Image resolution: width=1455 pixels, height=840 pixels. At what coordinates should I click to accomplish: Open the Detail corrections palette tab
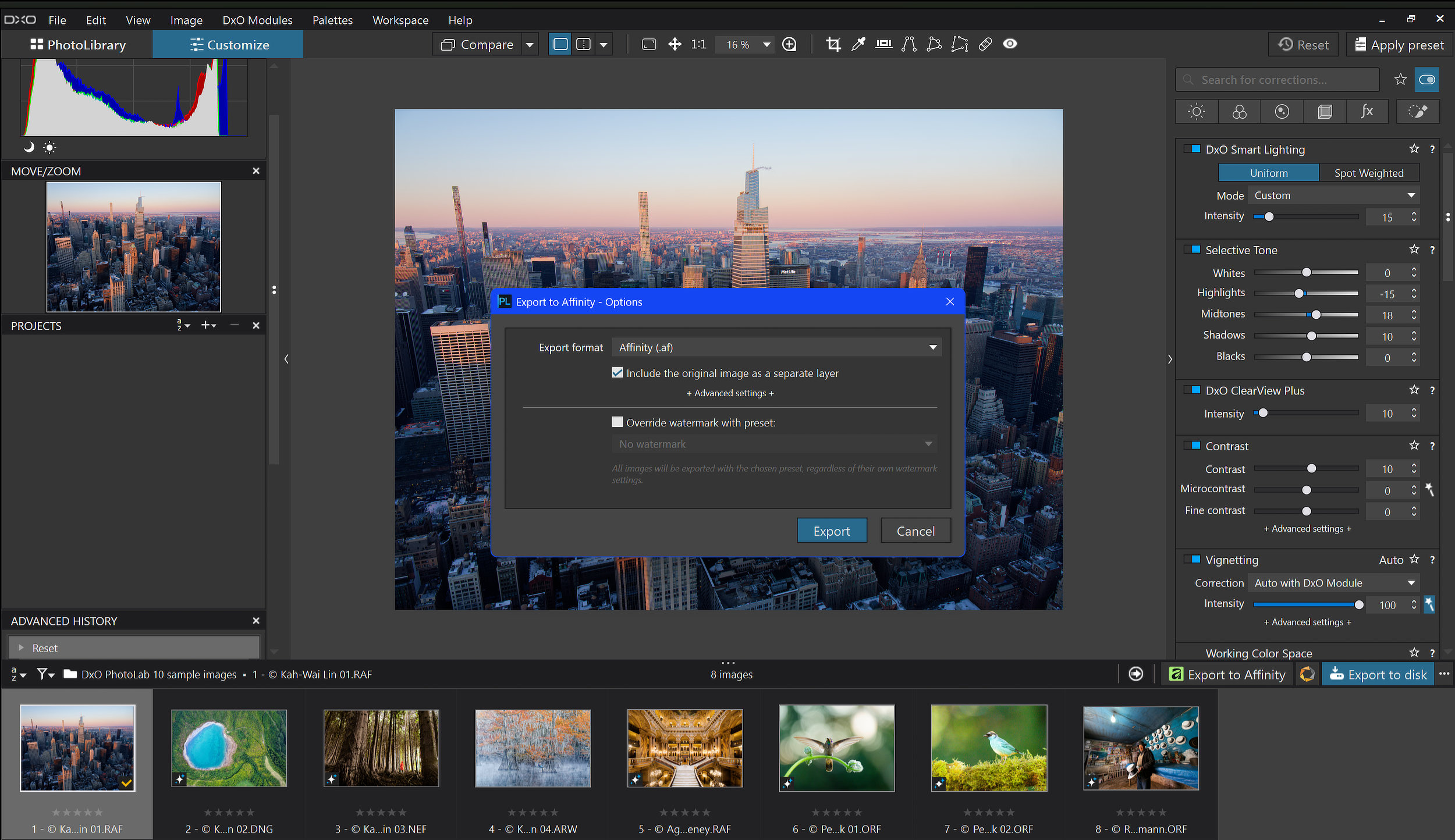[1282, 112]
